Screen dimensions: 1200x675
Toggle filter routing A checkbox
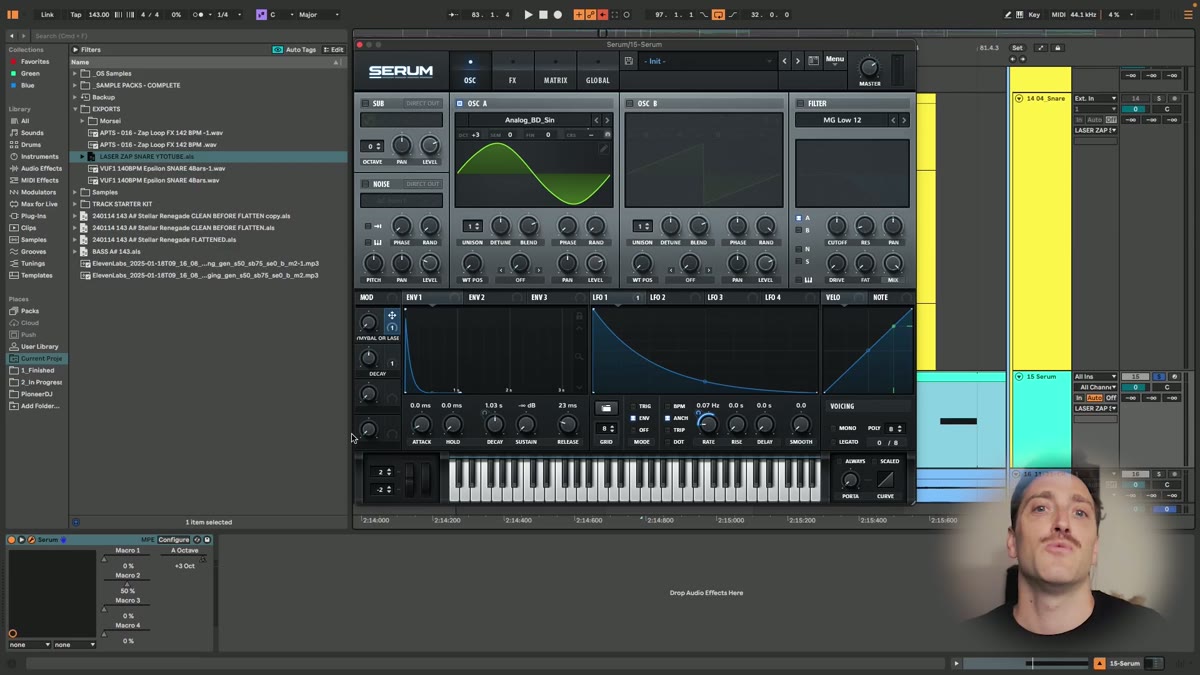799,218
